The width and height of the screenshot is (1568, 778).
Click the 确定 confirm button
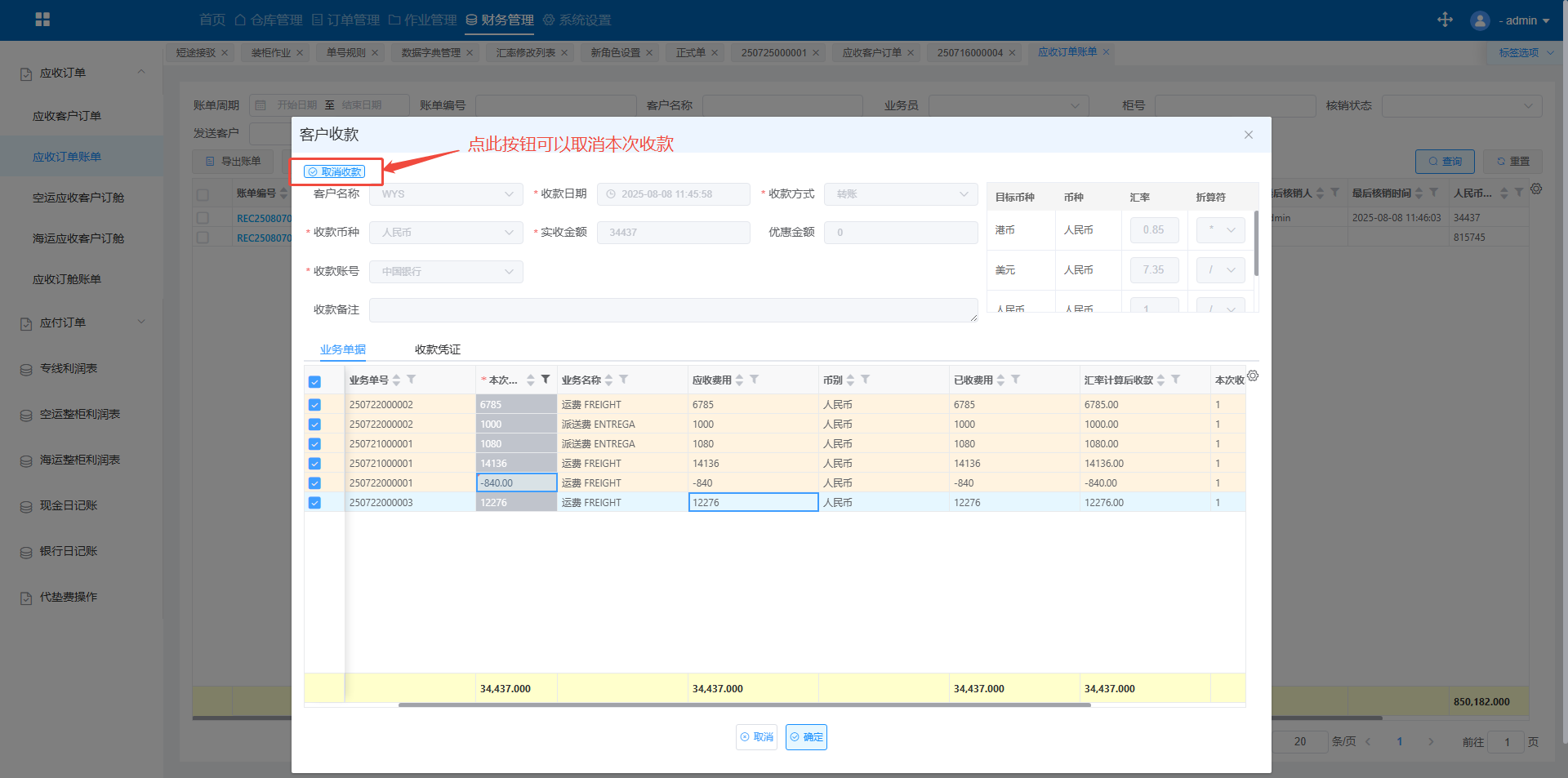[806, 737]
